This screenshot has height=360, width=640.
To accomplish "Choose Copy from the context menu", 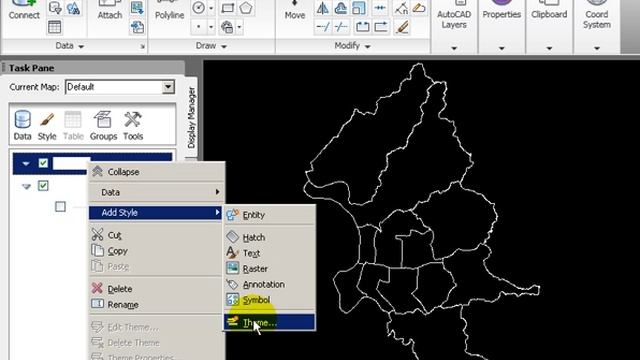I will click(x=157, y=251).
